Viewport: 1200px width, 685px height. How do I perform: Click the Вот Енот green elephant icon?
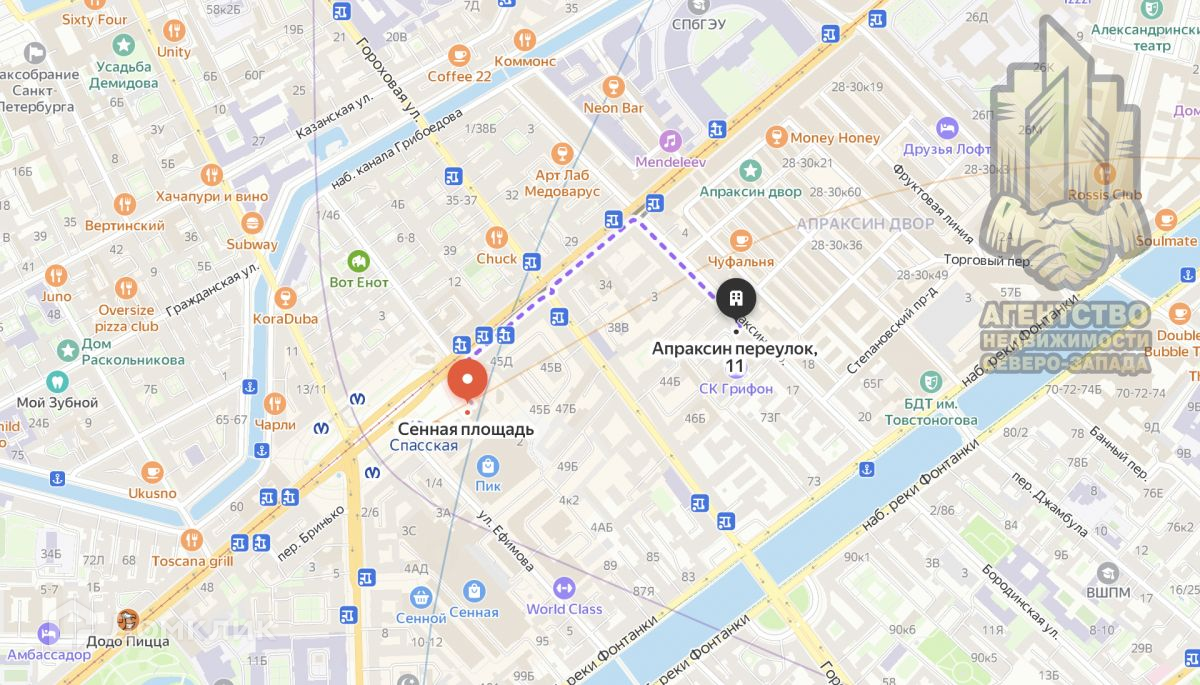tap(358, 262)
